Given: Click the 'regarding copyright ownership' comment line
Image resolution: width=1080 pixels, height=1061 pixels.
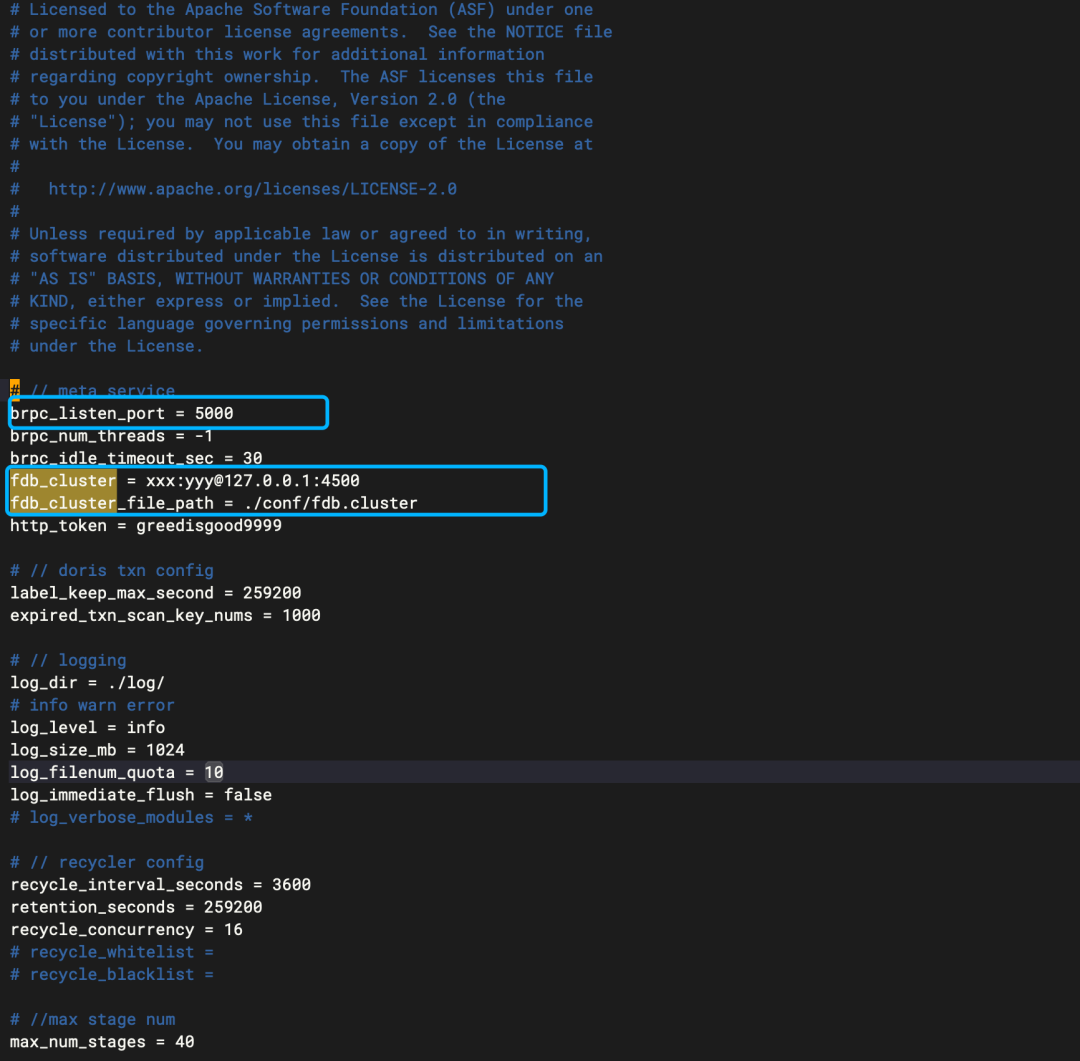Looking at the screenshot, I should tap(302, 76).
